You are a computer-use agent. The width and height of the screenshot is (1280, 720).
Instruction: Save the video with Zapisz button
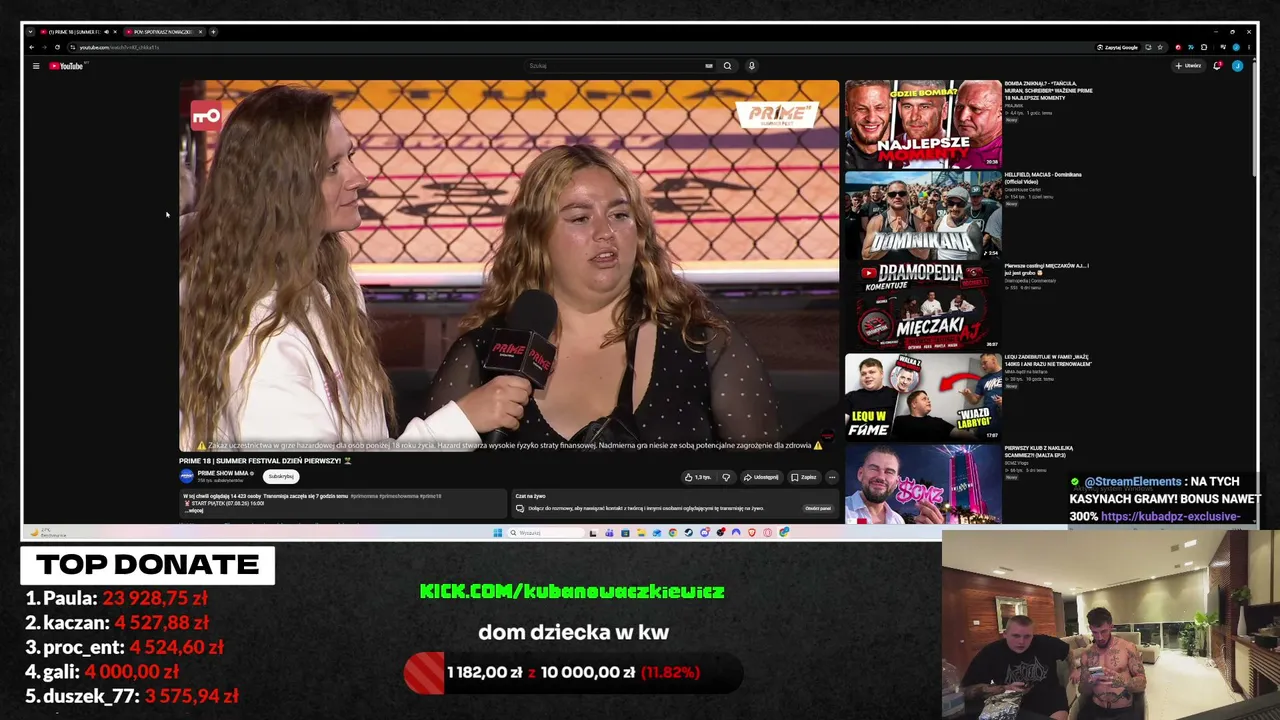coord(804,477)
